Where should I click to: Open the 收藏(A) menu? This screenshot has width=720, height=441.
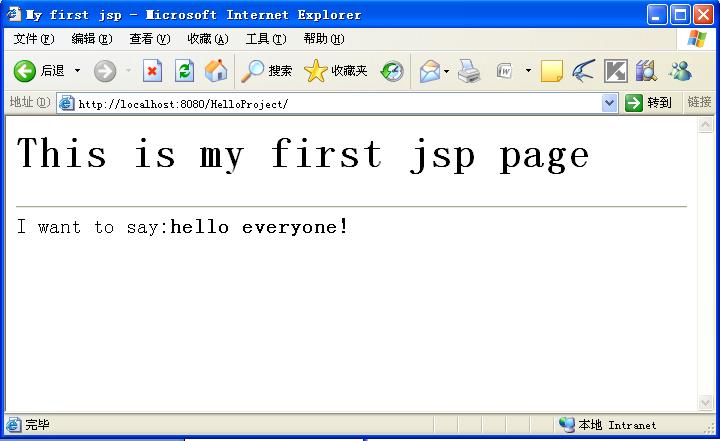(x=208, y=39)
